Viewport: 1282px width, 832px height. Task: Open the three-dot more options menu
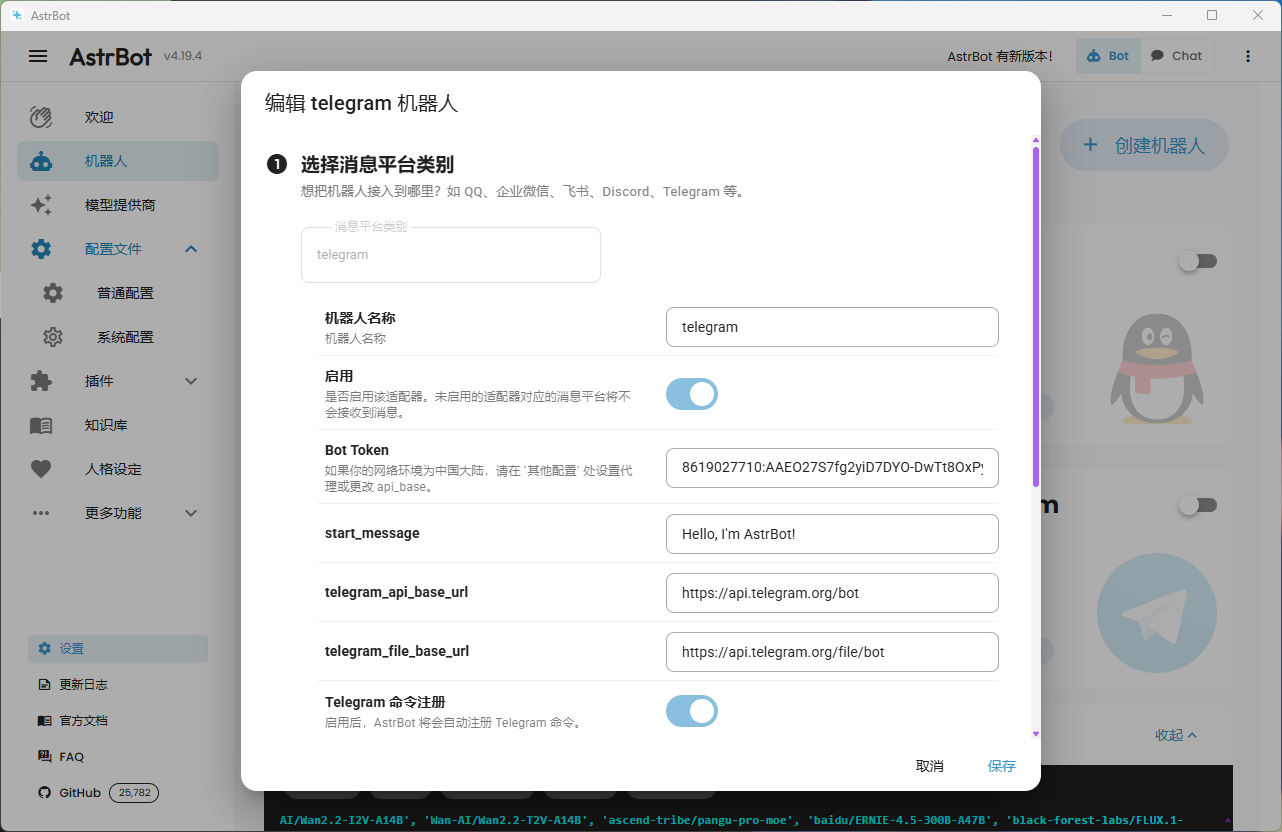click(x=1247, y=56)
